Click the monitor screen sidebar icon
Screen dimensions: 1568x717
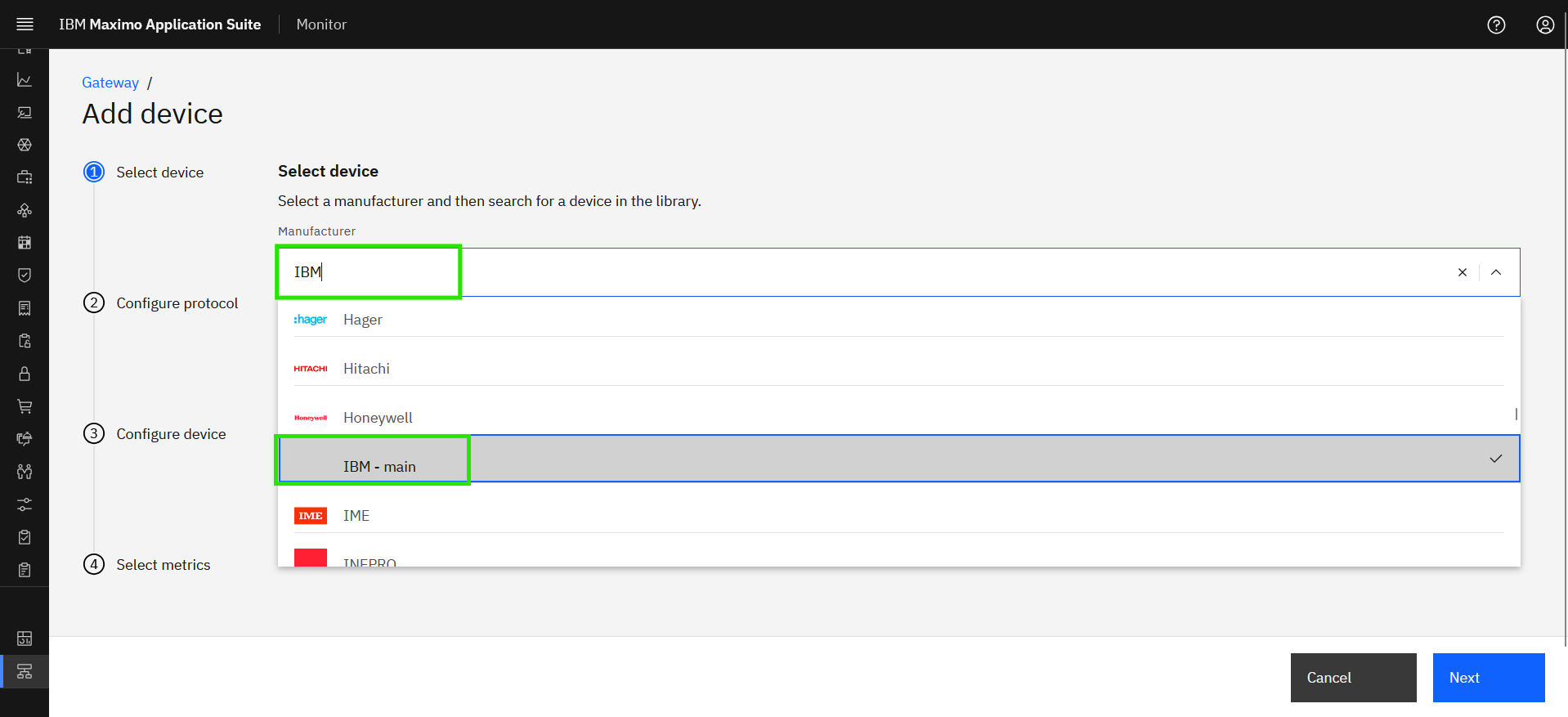pyautogui.click(x=25, y=112)
